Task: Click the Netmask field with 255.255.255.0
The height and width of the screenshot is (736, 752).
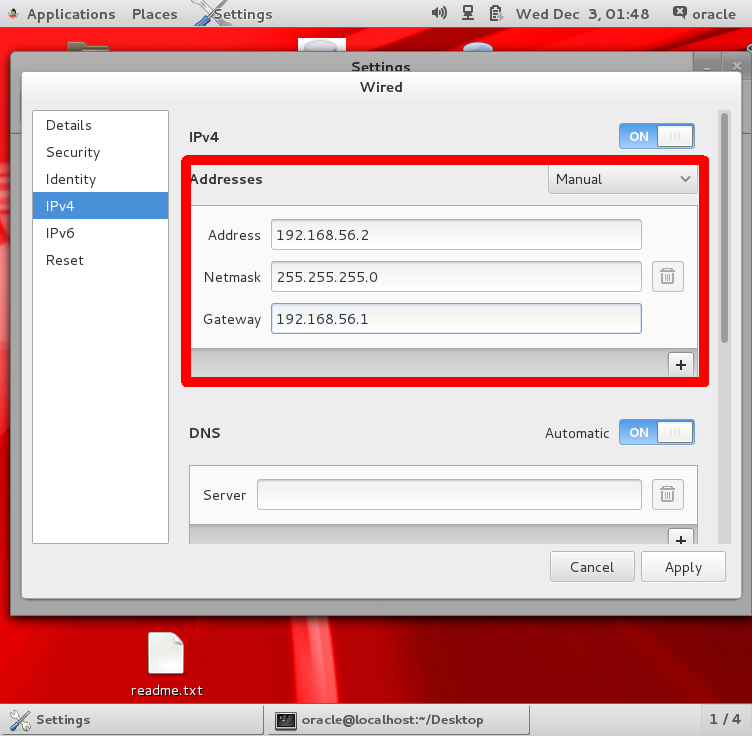Action: [456, 276]
